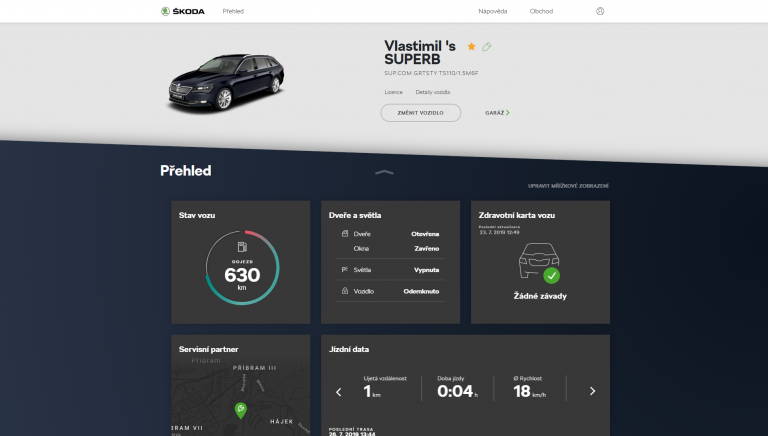Click the Příbram service partner map
Image resolution: width=768 pixels, height=436 pixels.
point(240,397)
